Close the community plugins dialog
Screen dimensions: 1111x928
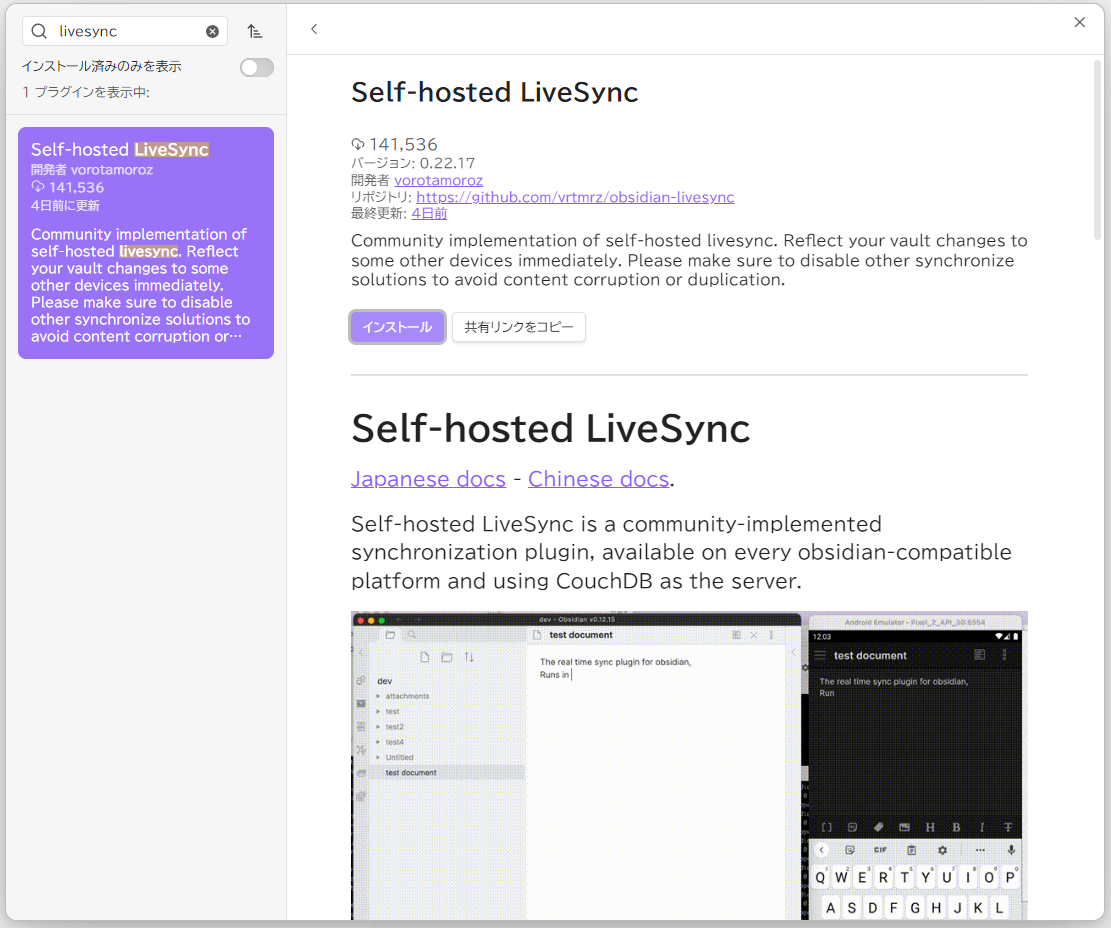pyautogui.click(x=1079, y=22)
